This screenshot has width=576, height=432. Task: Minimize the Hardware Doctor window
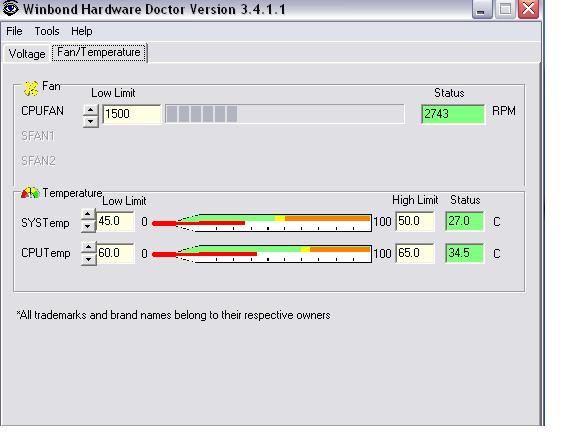pyautogui.click(x=481, y=9)
